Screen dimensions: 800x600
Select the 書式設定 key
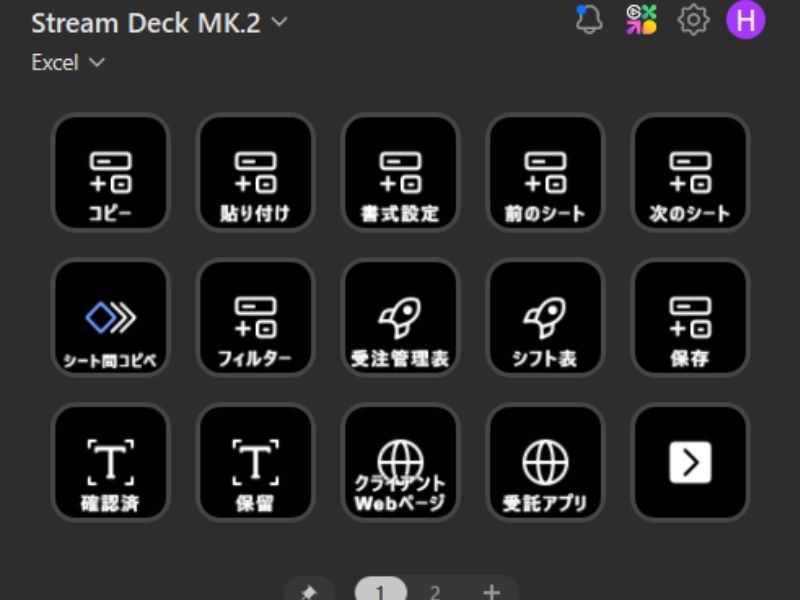click(x=400, y=173)
